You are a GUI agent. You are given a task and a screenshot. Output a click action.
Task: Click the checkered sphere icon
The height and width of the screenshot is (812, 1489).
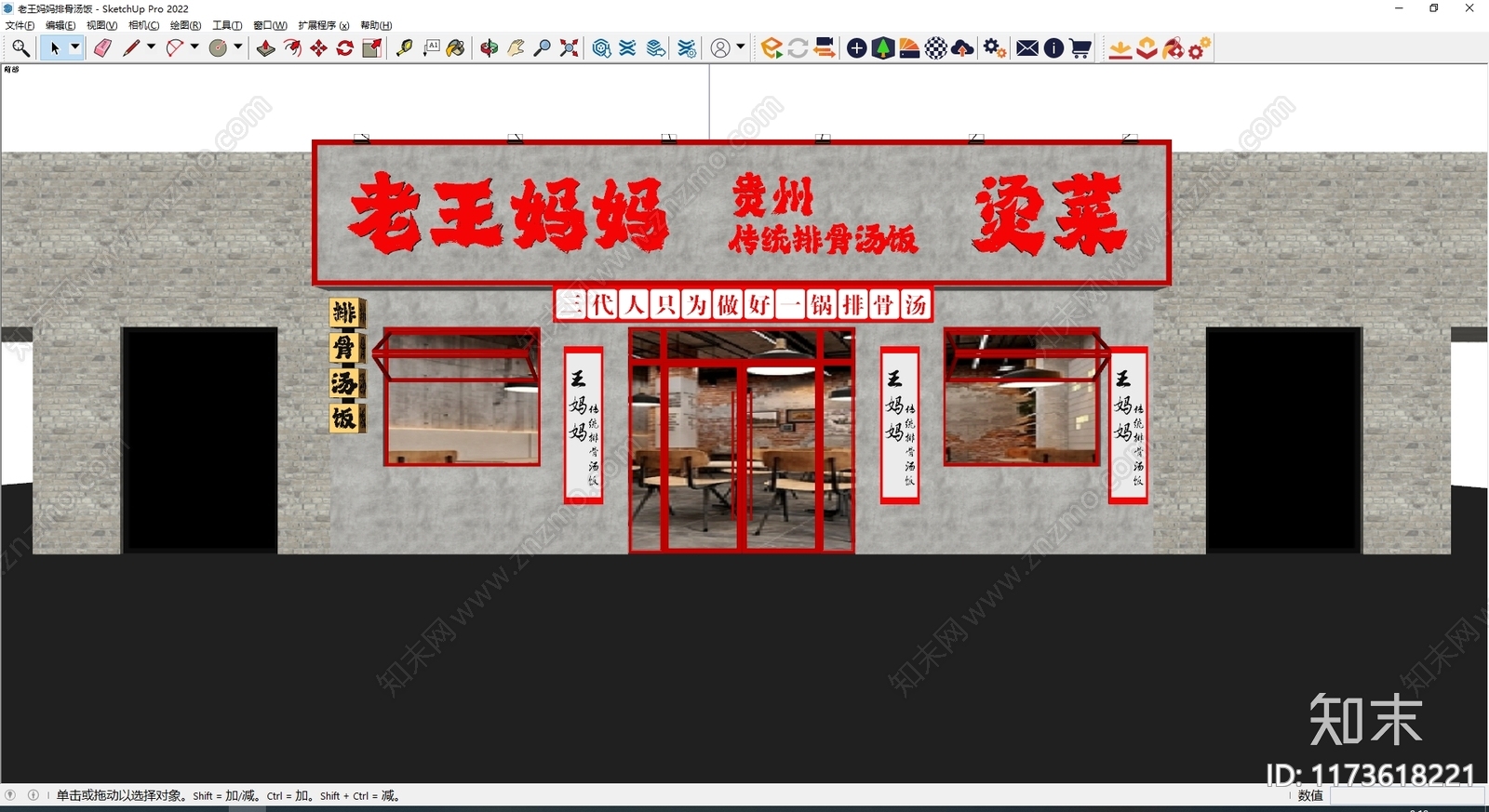(936, 48)
